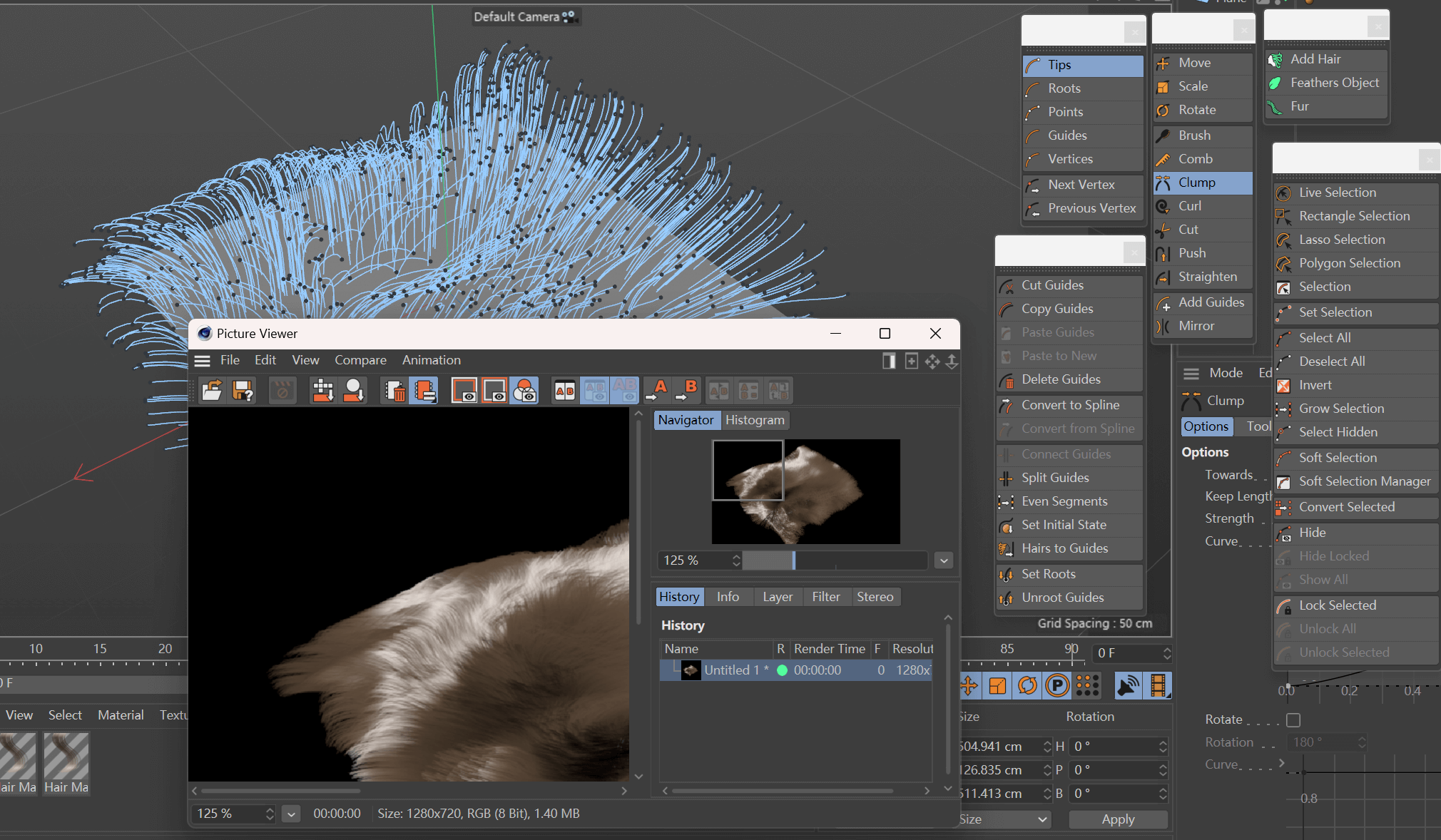The height and width of the screenshot is (840, 1441).
Task: Open the Material menu in material manager
Action: point(121,715)
